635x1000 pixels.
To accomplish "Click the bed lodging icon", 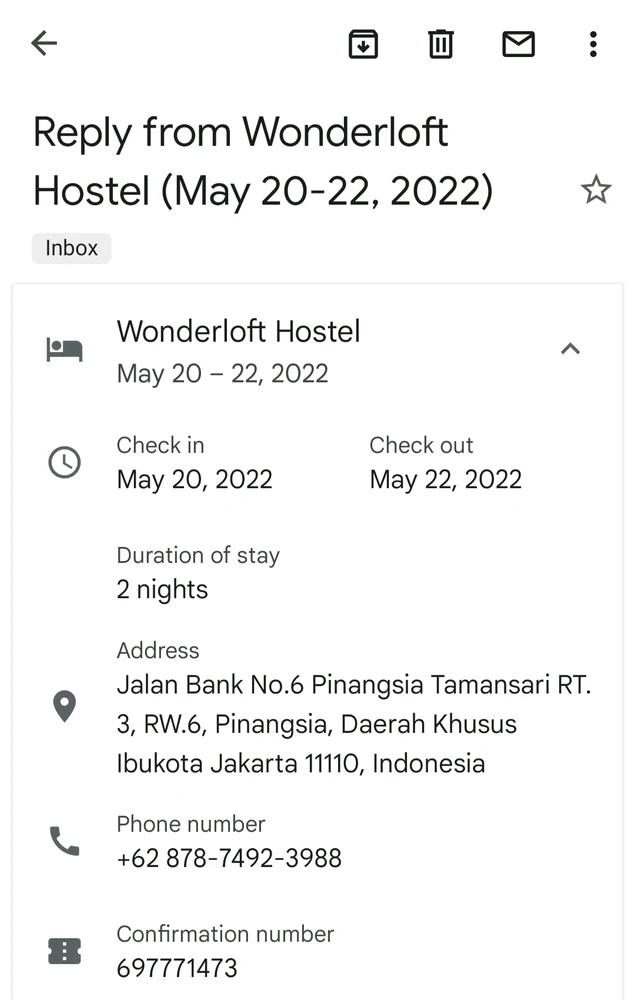I will pos(65,350).
